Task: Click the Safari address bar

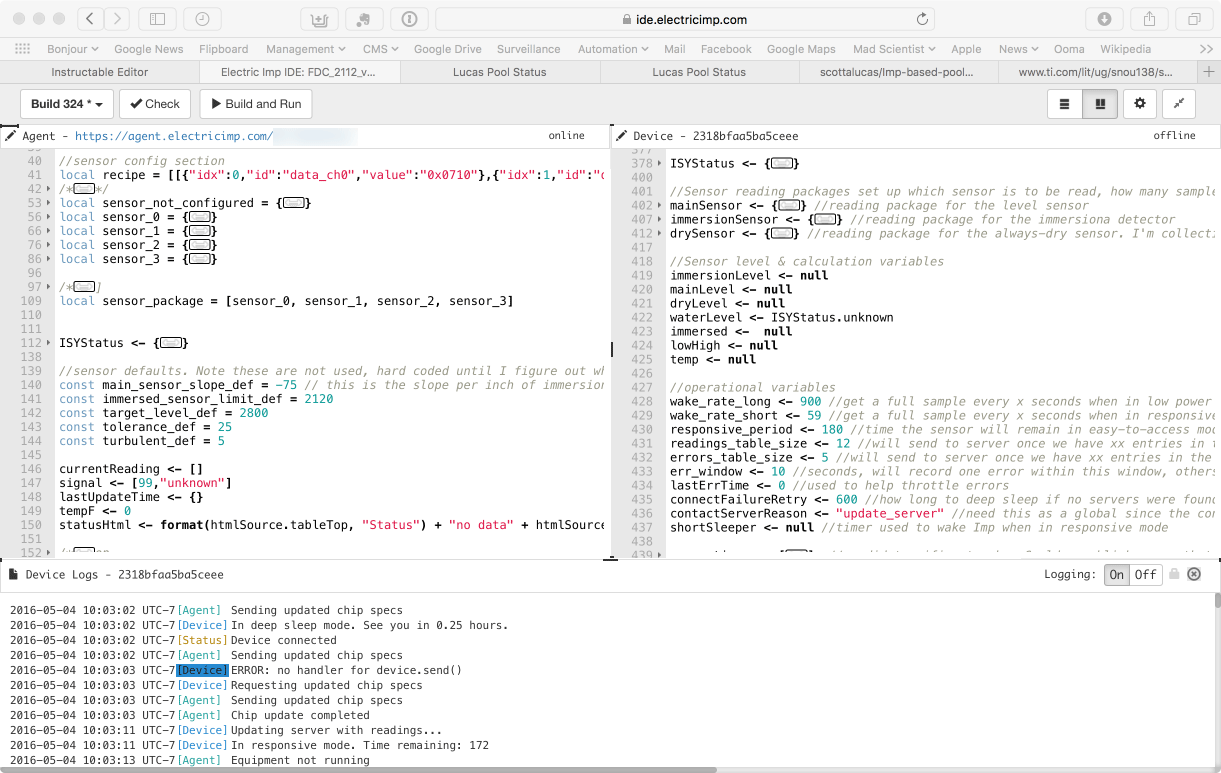Action: 685,19
